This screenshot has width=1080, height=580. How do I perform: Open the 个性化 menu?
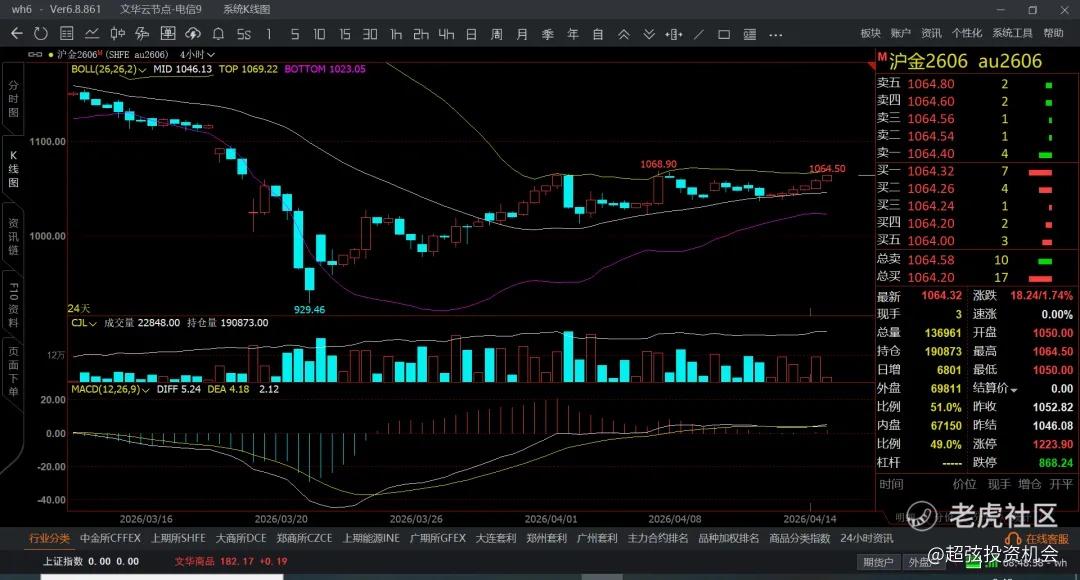[x=967, y=33]
